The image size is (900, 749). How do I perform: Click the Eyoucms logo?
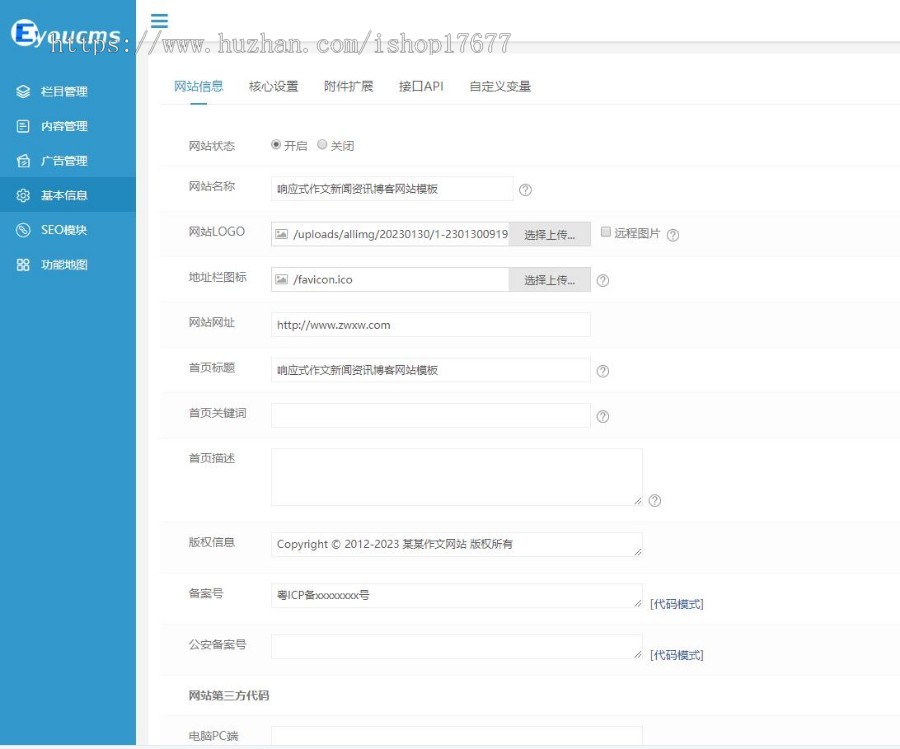pyautogui.click(x=65, y=33)
